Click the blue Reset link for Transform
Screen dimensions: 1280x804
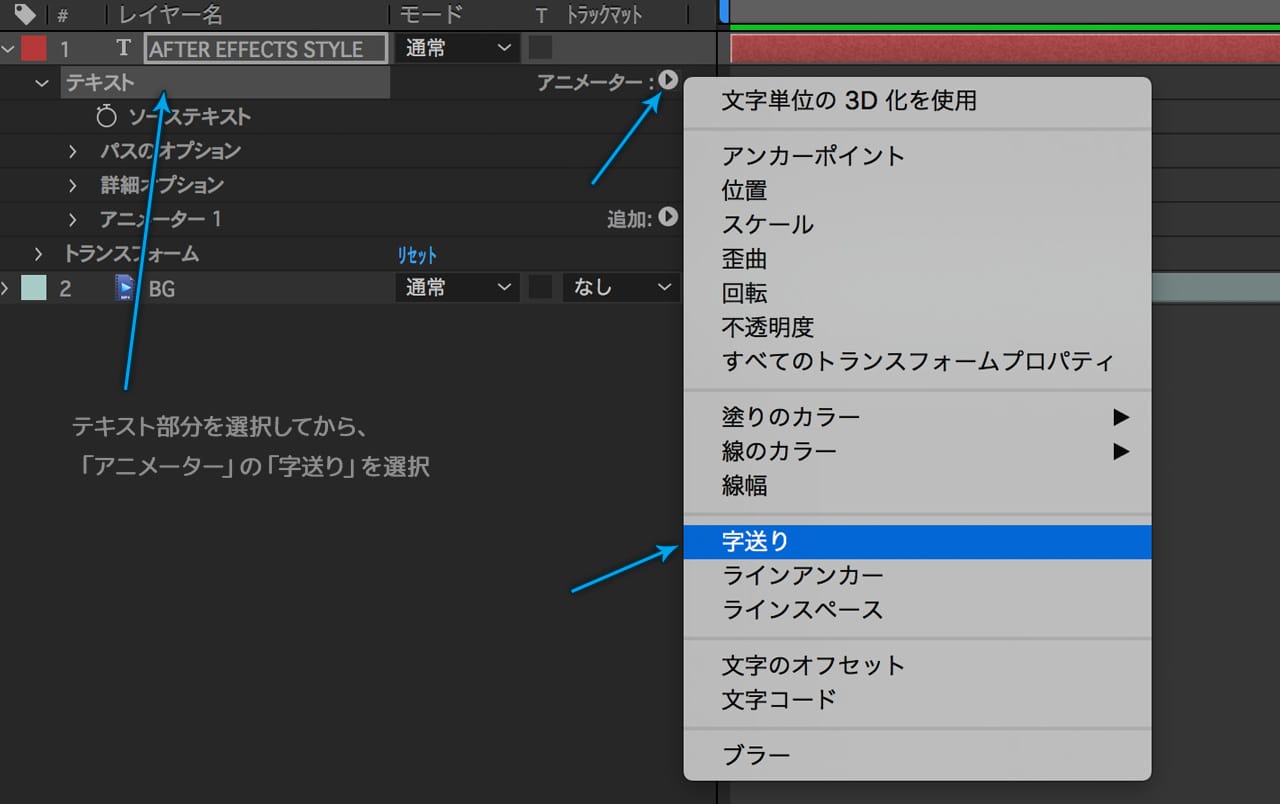click(x=417, y=255)
